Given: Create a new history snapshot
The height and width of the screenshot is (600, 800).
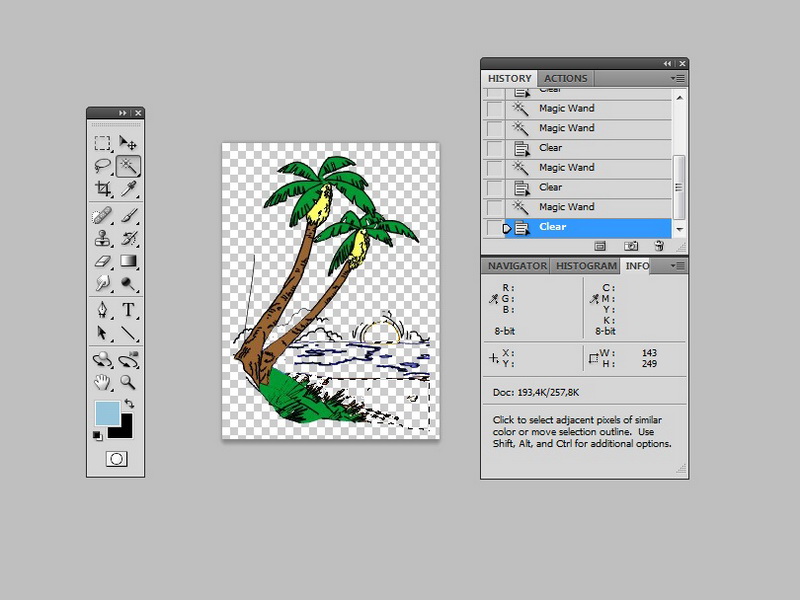Looking at the screenshot, I should (631, 246).
